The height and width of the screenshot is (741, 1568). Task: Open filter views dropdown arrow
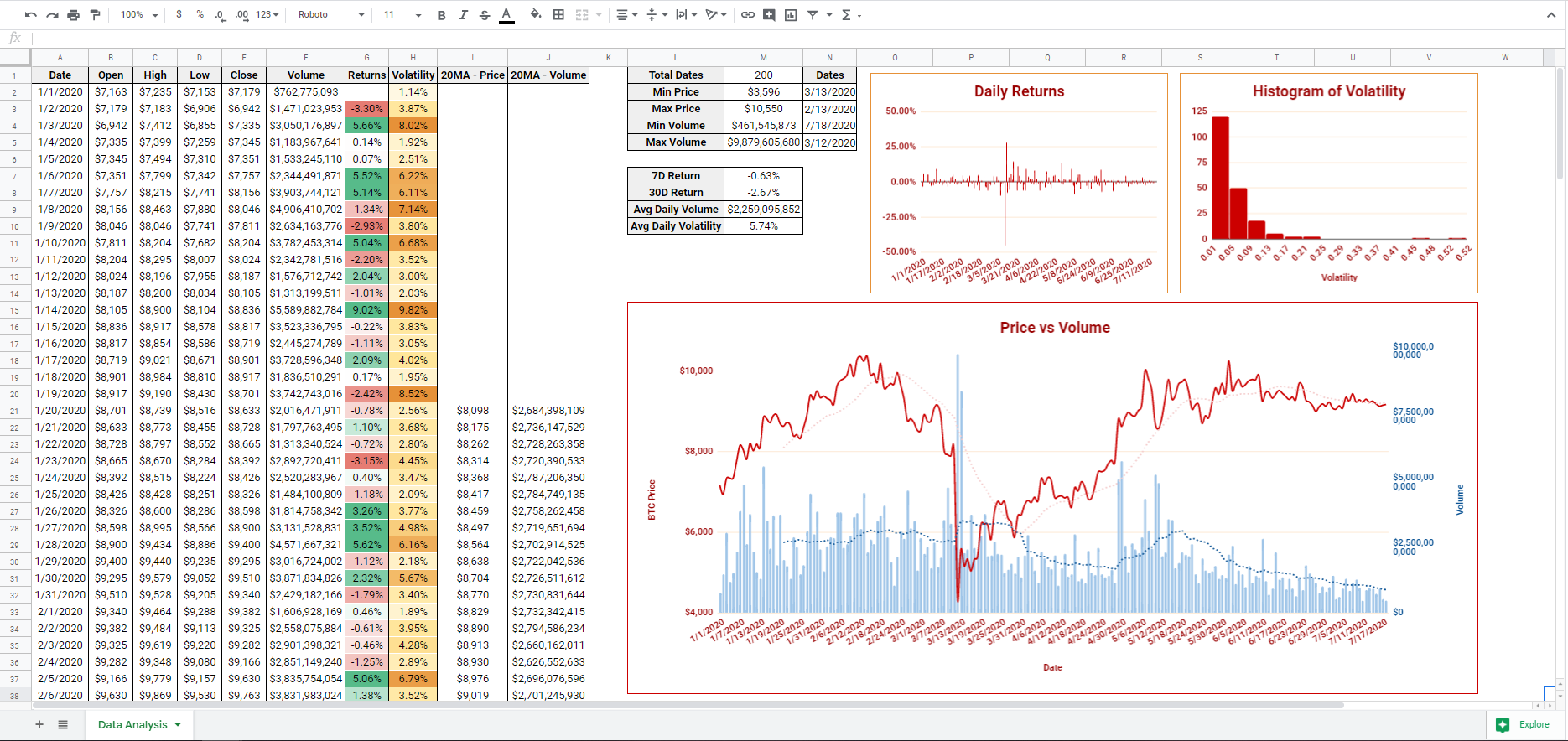click(829, 15)
